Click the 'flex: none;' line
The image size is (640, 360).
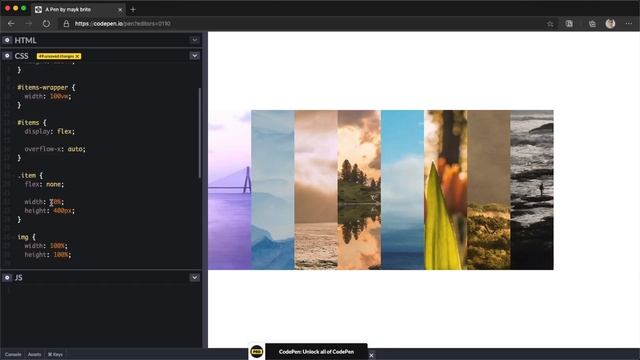44,184
